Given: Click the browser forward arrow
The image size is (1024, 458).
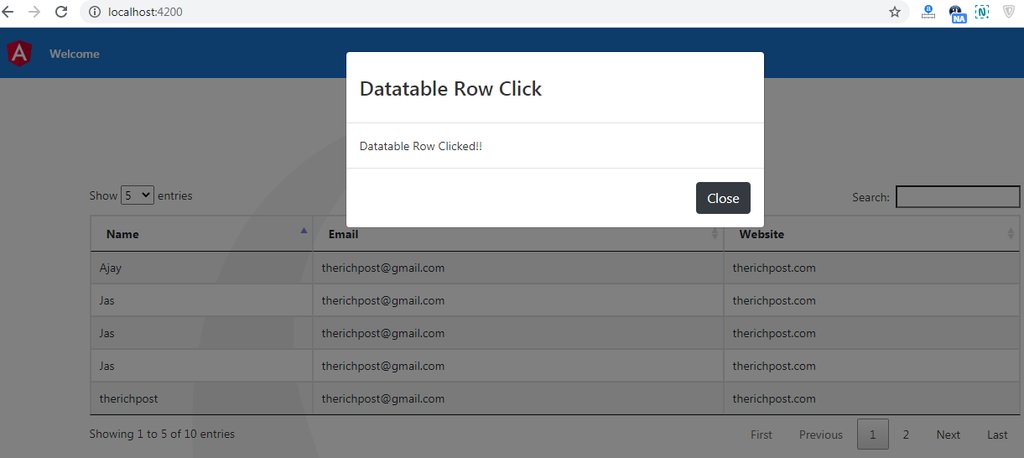Looking at the screenshot, I should tap(35, 12).
